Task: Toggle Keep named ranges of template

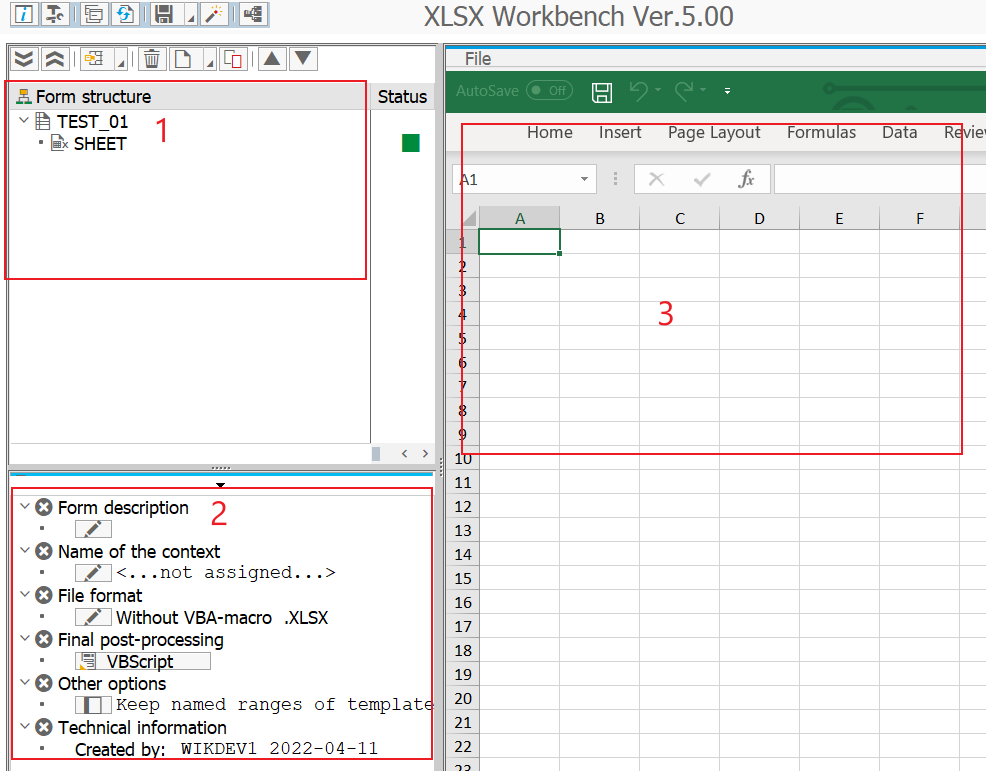Action: [x=93, y=705]
